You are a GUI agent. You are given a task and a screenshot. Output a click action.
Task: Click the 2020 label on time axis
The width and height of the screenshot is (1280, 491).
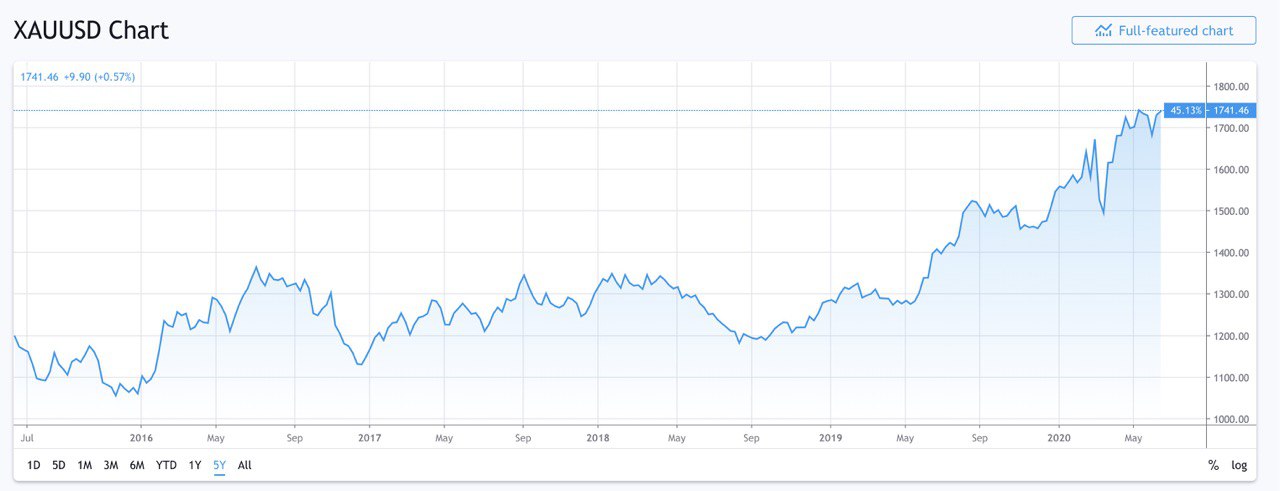pyautogui.click(x=1059, y=437)
